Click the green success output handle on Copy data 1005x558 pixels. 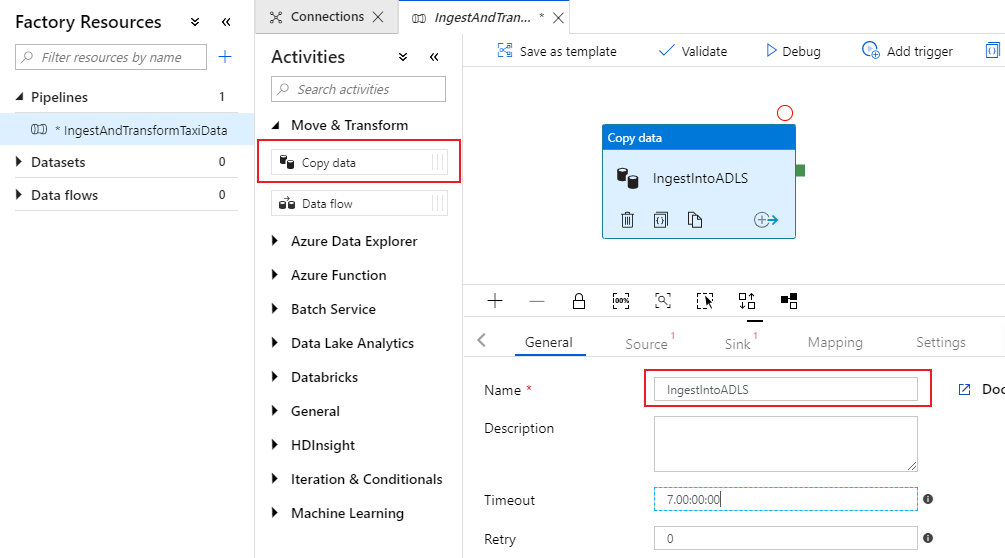pyautogui.click(x=800, y=170)
